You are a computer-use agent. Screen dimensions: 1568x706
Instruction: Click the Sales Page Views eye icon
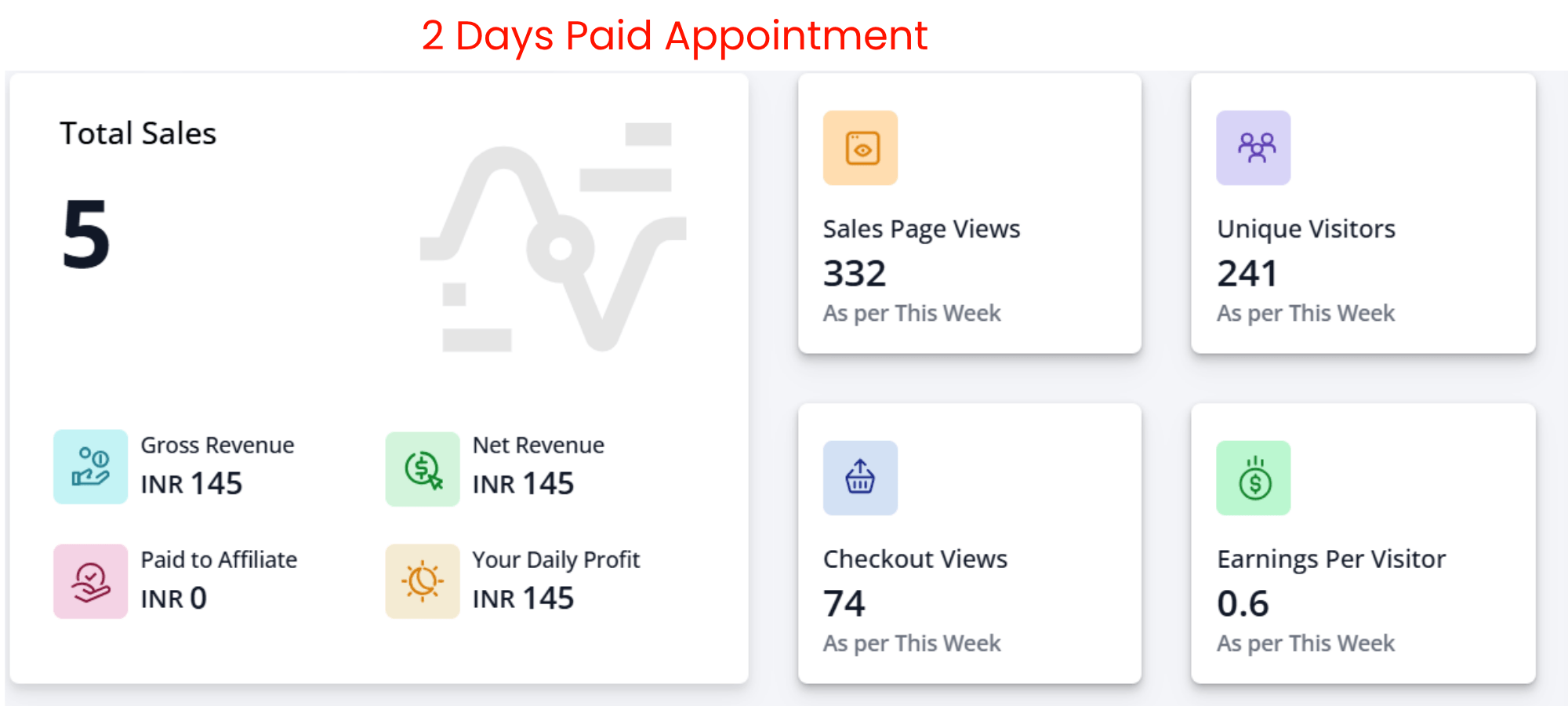click(860, 148)
